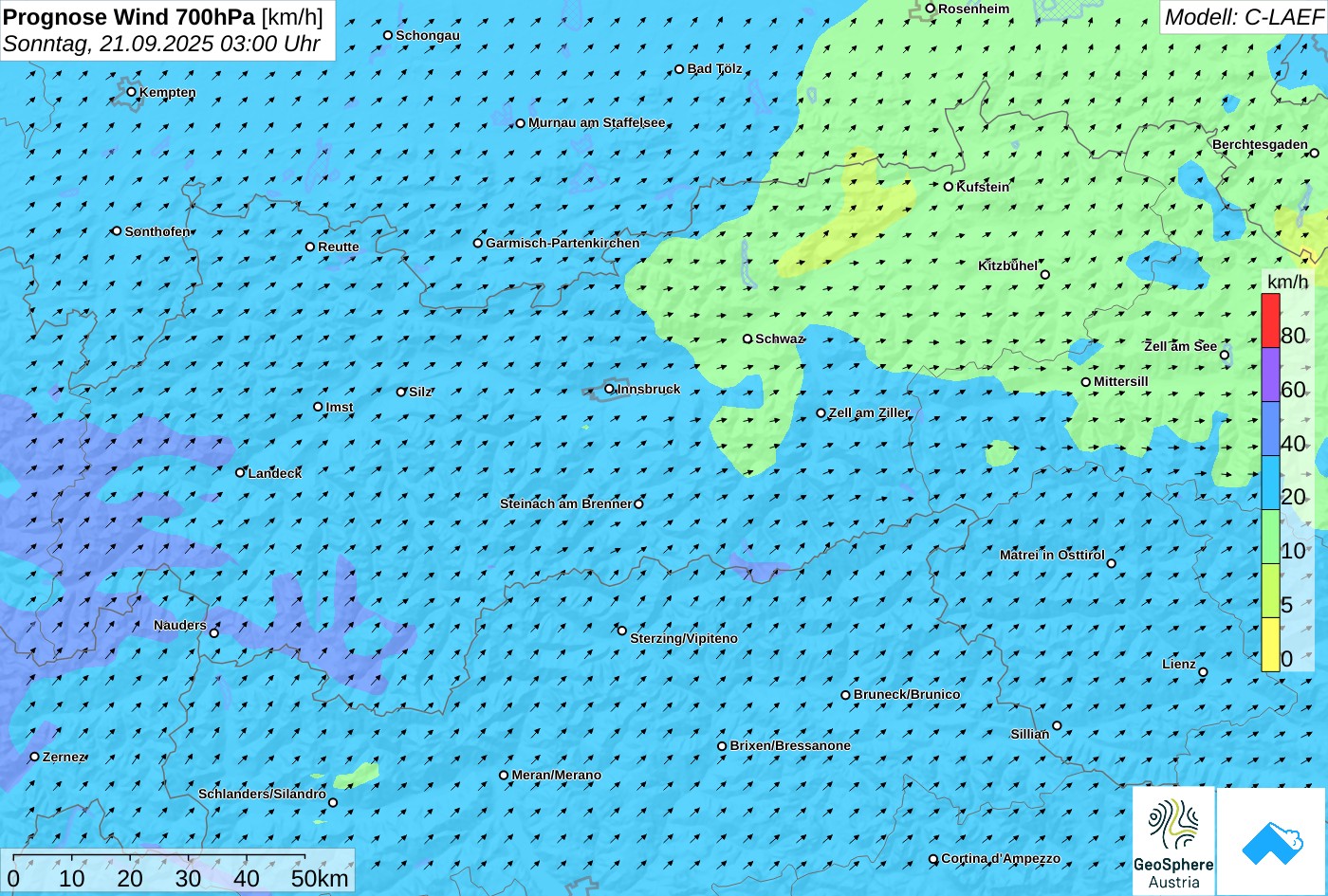Screen dimensions: 1328x896
Task: Click the 'km/h' legend heading
Action: [x=1287, y=282]
